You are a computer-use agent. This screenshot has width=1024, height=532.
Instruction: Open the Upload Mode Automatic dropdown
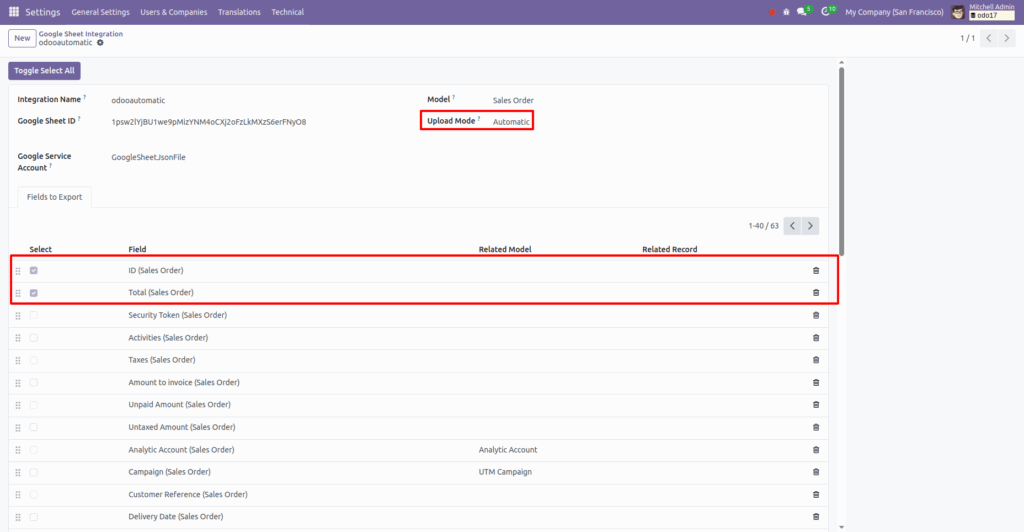point(511,122)
